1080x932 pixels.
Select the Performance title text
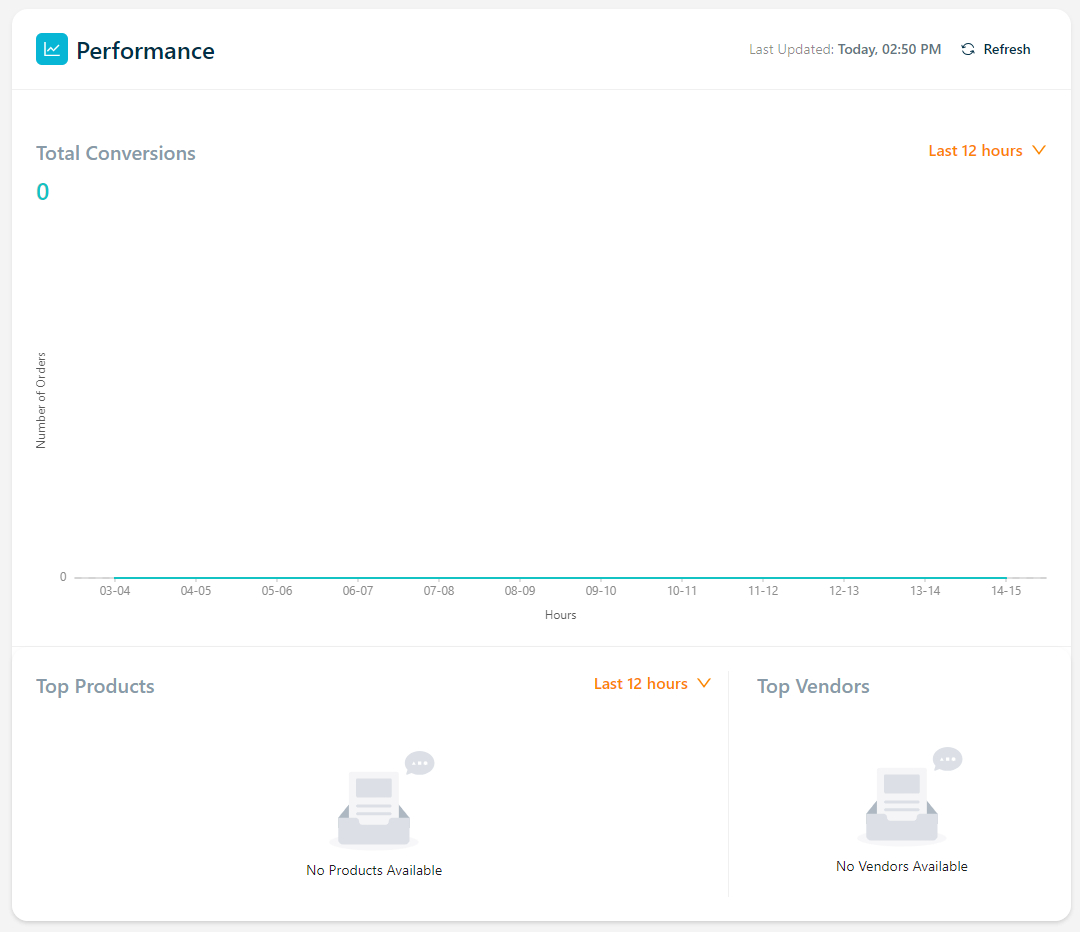(x=145, y=51)
